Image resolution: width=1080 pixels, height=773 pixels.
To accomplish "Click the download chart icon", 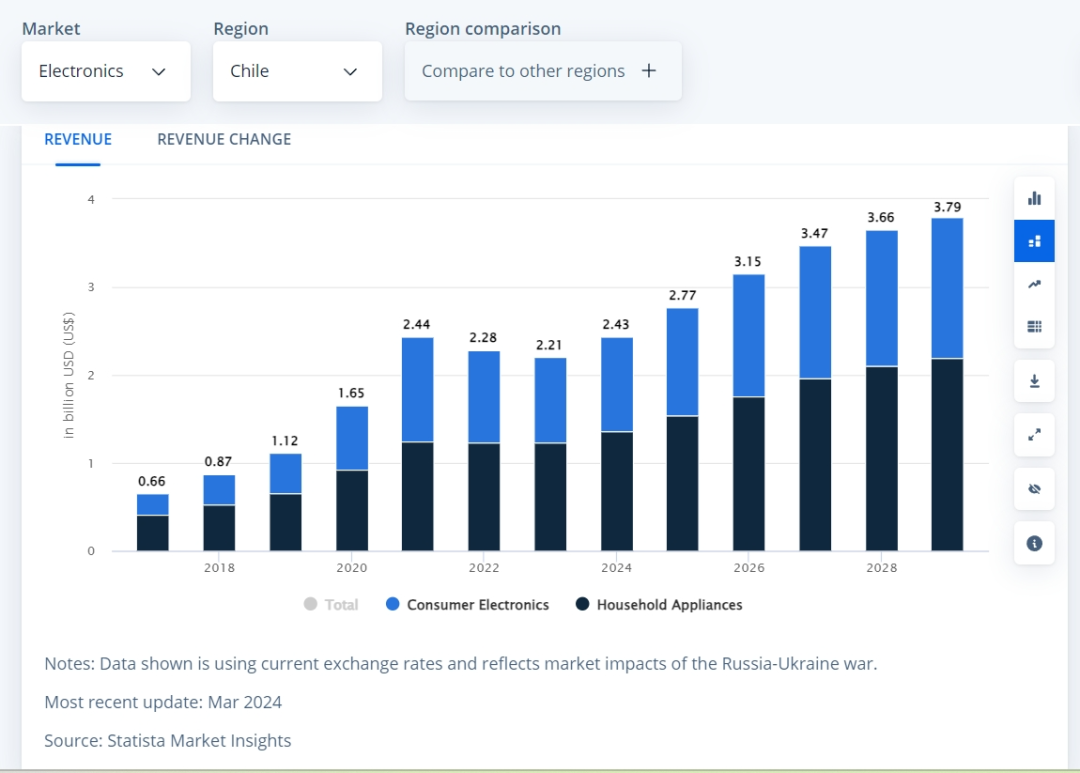I will click(1034, 381).
